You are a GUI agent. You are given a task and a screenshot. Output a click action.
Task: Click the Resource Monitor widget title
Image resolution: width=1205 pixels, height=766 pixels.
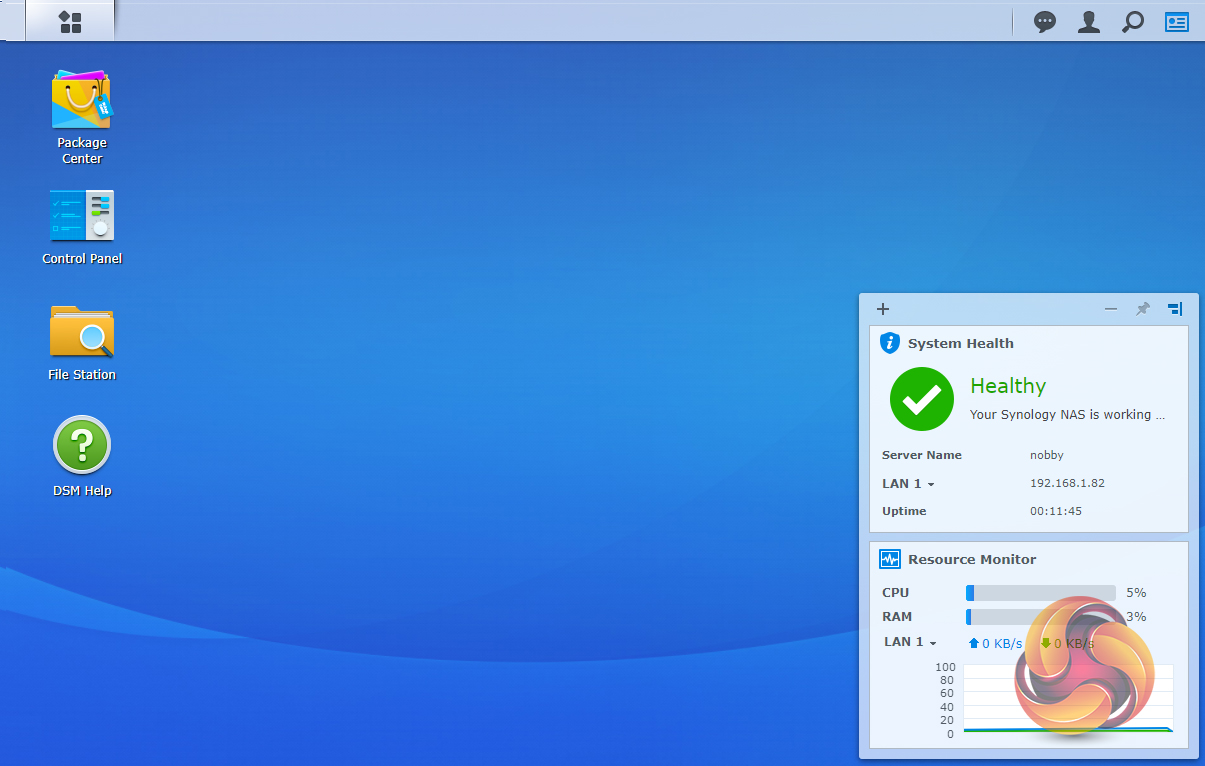pyautogui.click(x=972, y=559)
